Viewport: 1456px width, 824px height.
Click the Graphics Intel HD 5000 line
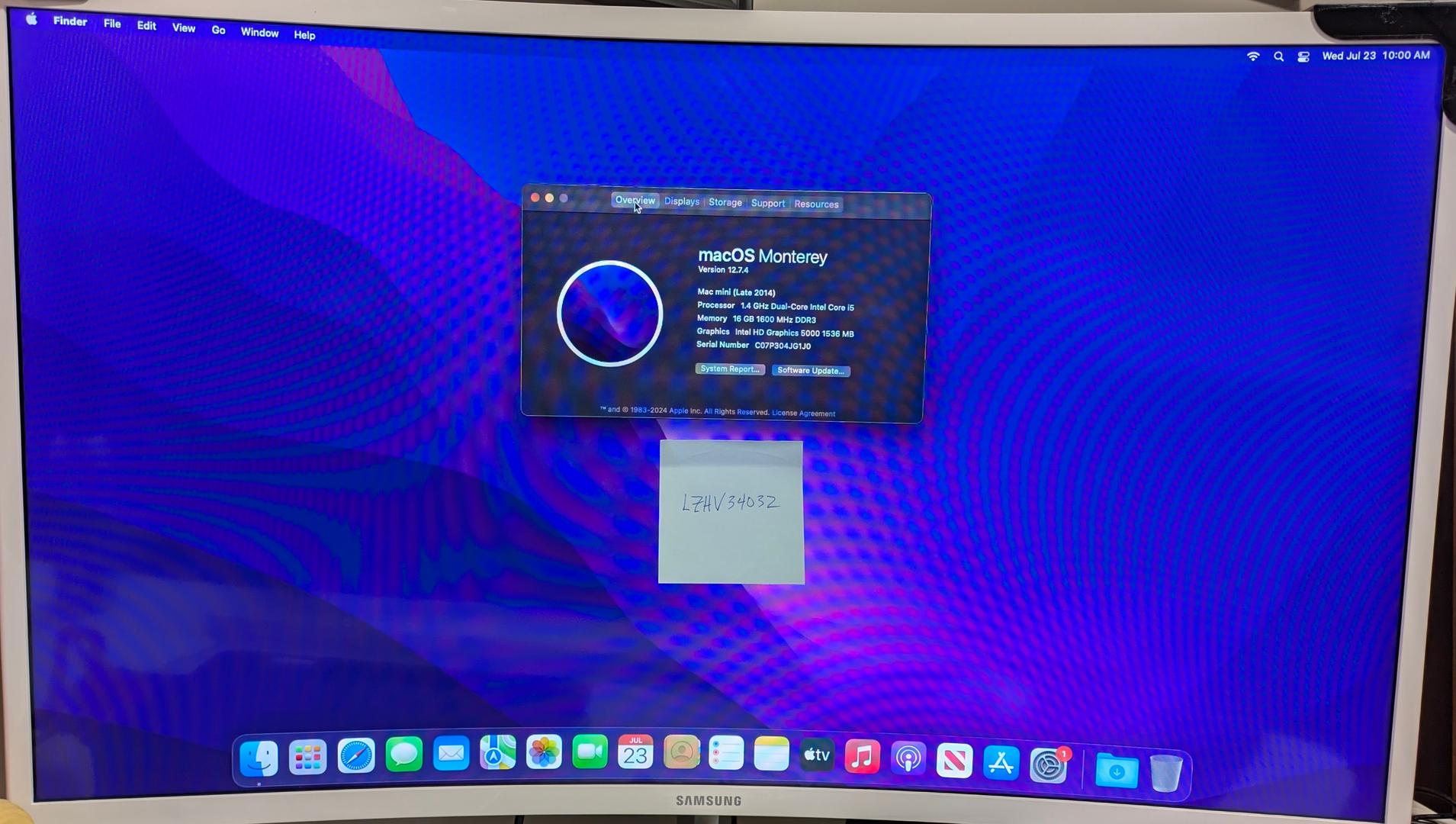[x=775, y=333]
